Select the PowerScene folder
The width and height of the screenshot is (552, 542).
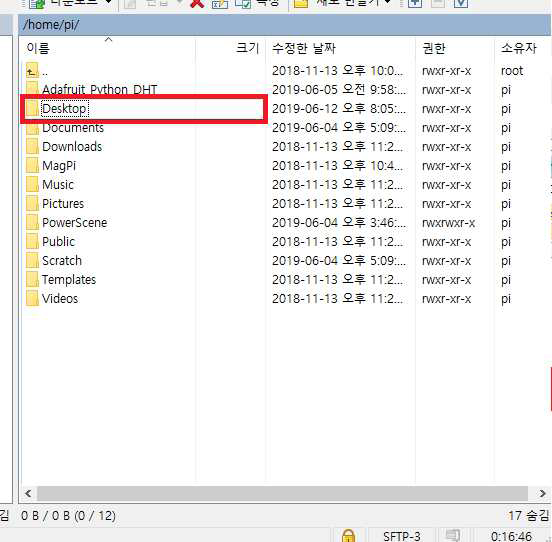(74, 222)
